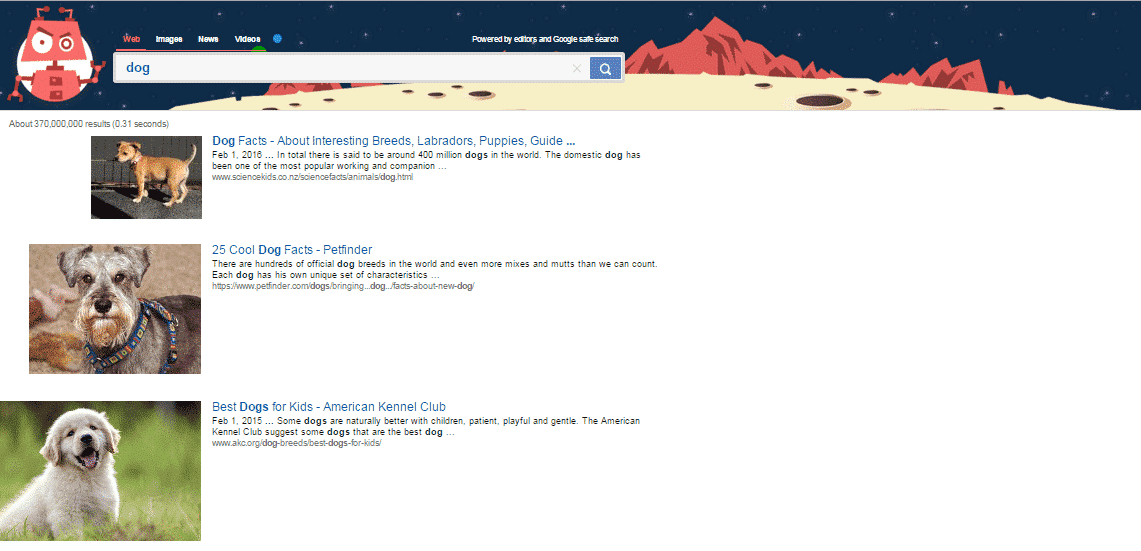Click the blue magnifier search button
Viewport: 1141px width, 551px height.
click(605, 68)
